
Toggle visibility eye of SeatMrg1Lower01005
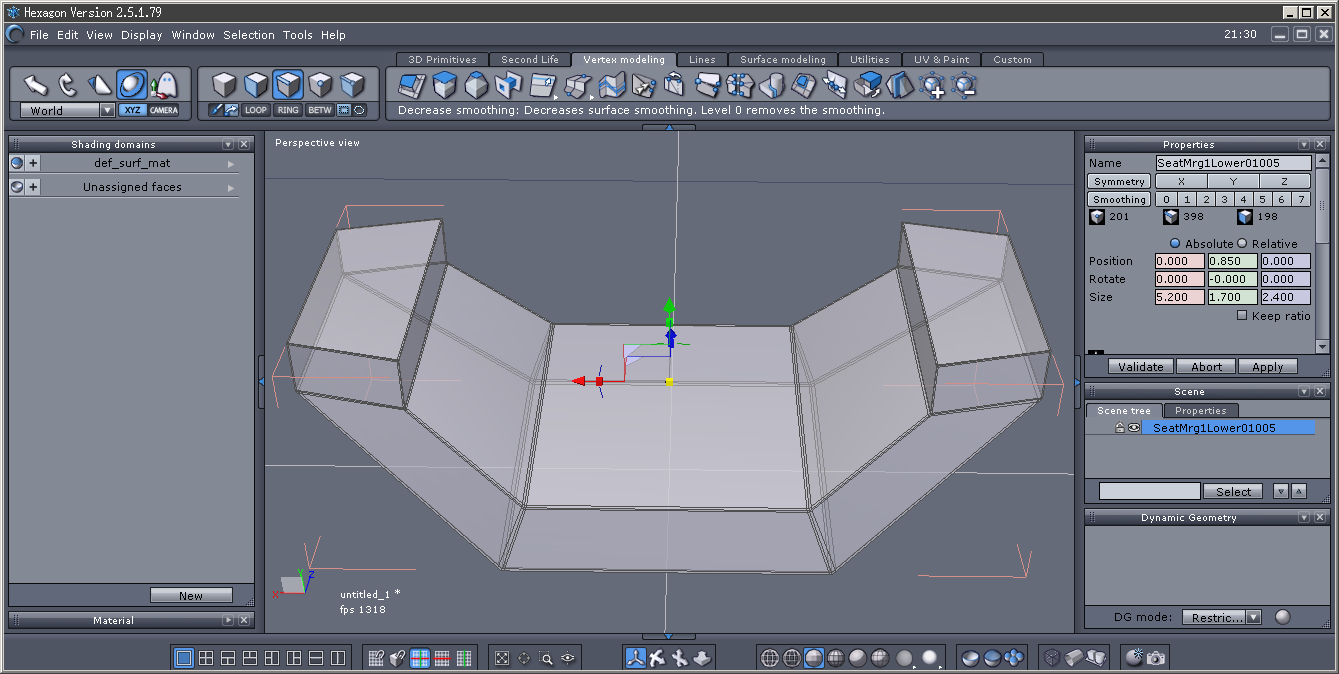click(1134, 428)
